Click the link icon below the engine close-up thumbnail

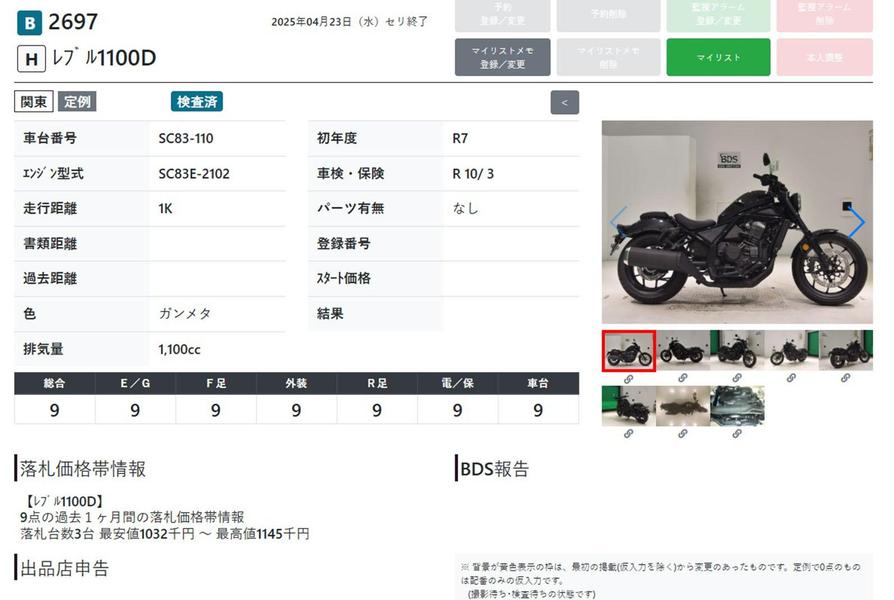point(736,434)
